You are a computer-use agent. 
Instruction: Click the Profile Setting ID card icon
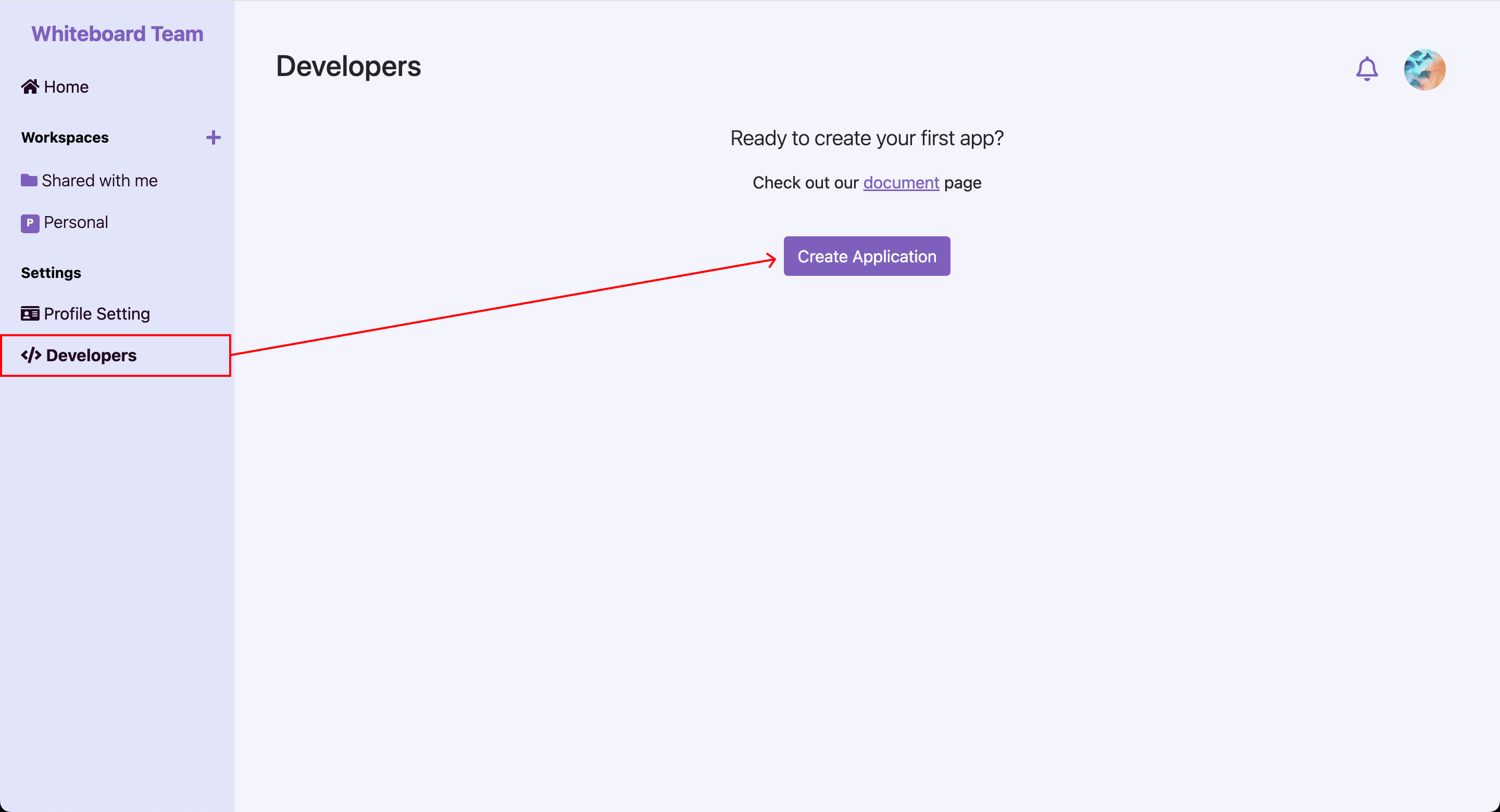[30, 314]
